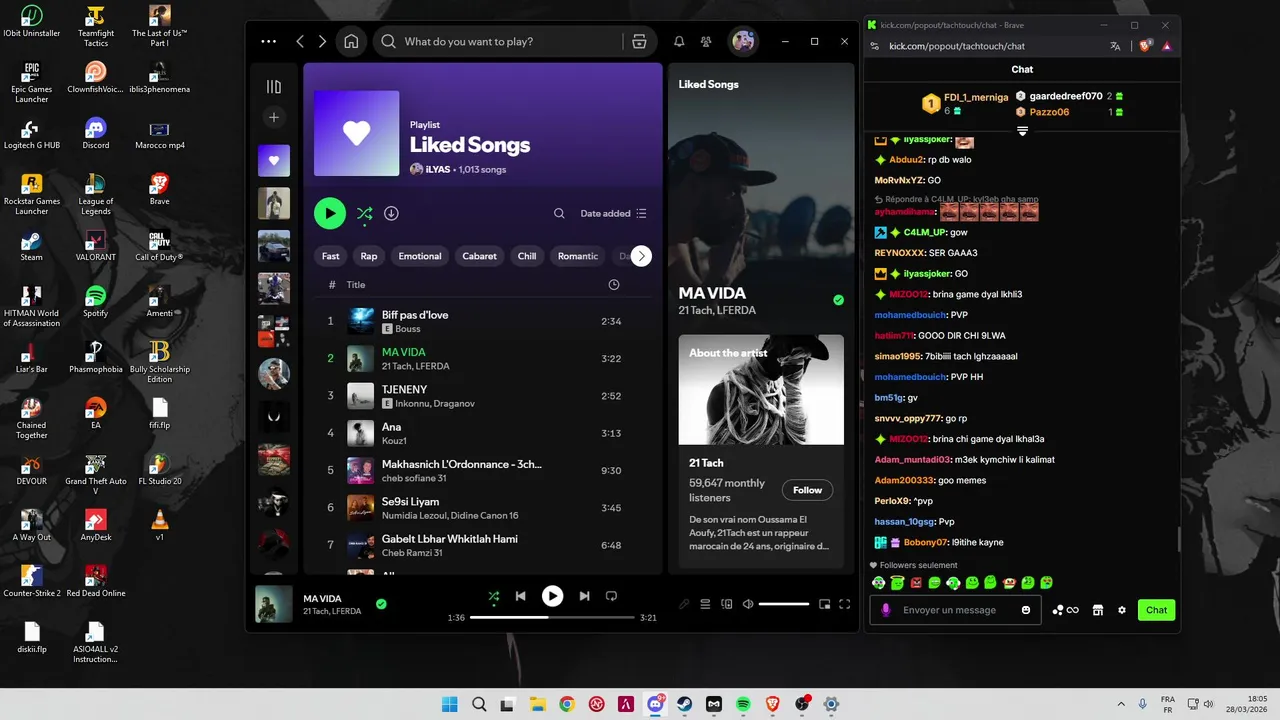This screenshot has width=1280, height=720.
Task: Open Connect to a device icon
Action: click(727, 604)
